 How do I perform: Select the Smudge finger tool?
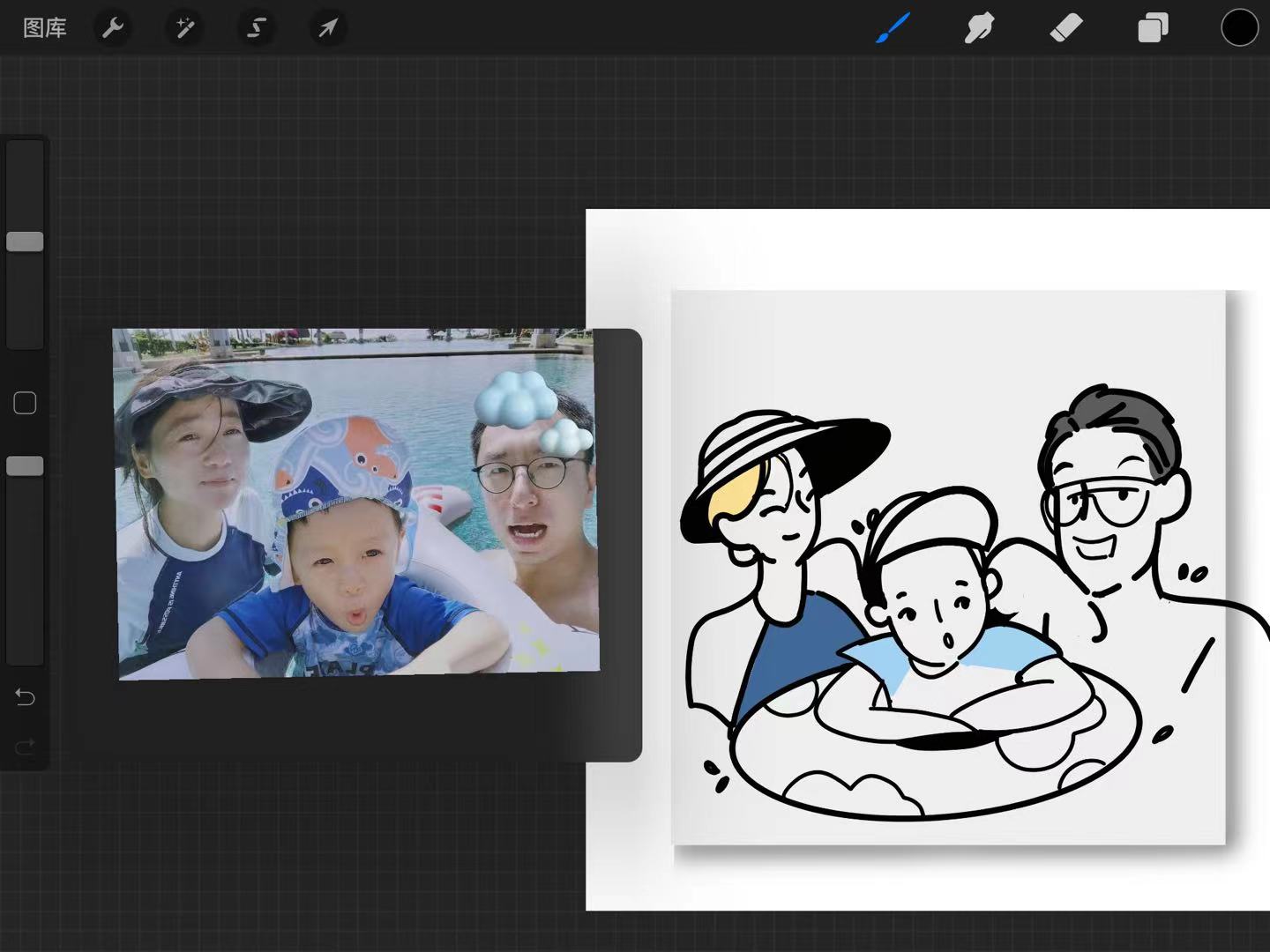coord(979,28)
